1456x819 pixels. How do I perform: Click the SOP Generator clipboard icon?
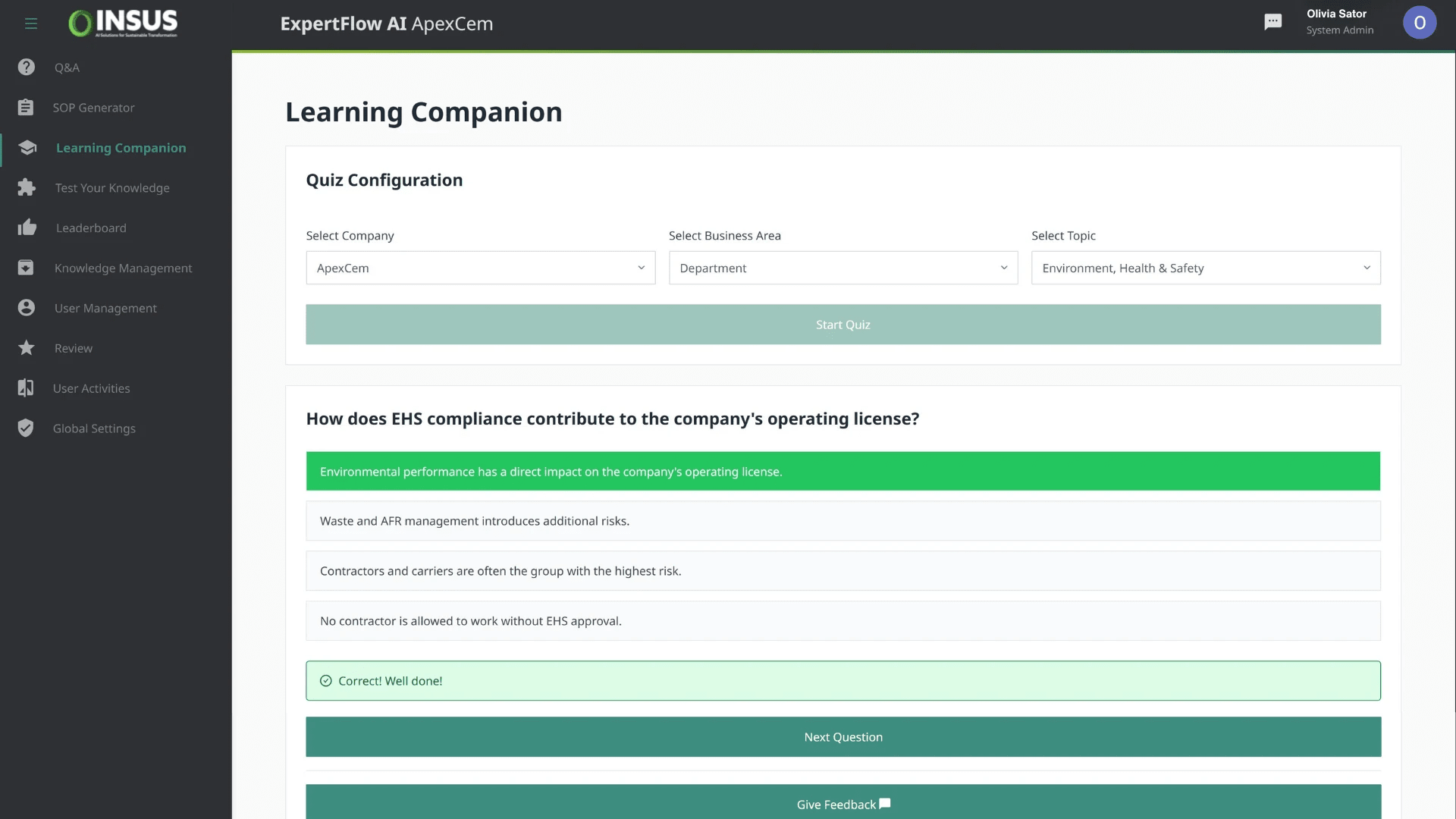[26, 108]
